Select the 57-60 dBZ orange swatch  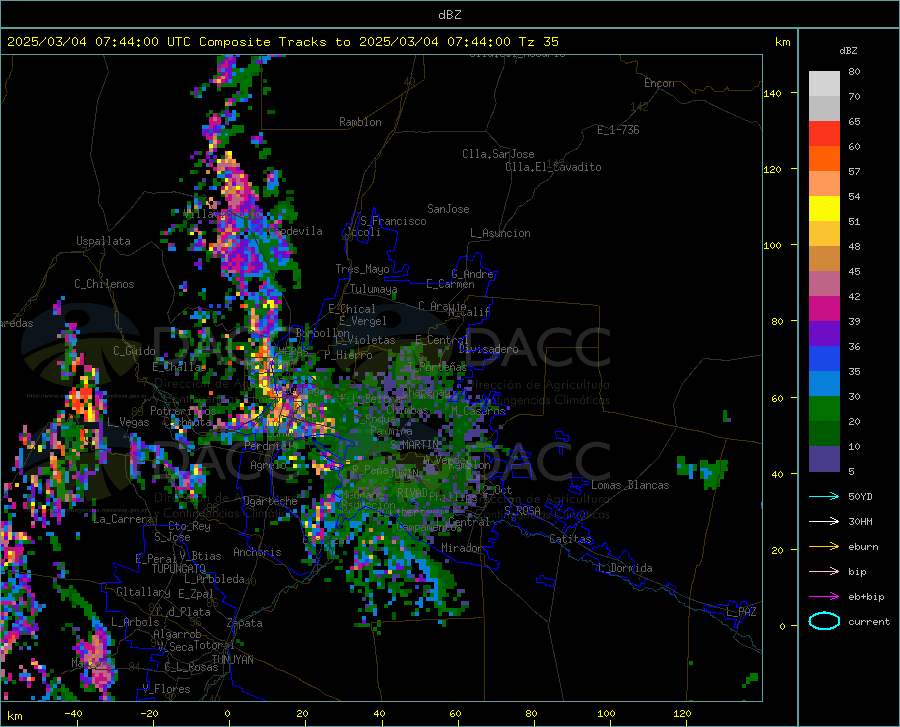pos(824,159)
